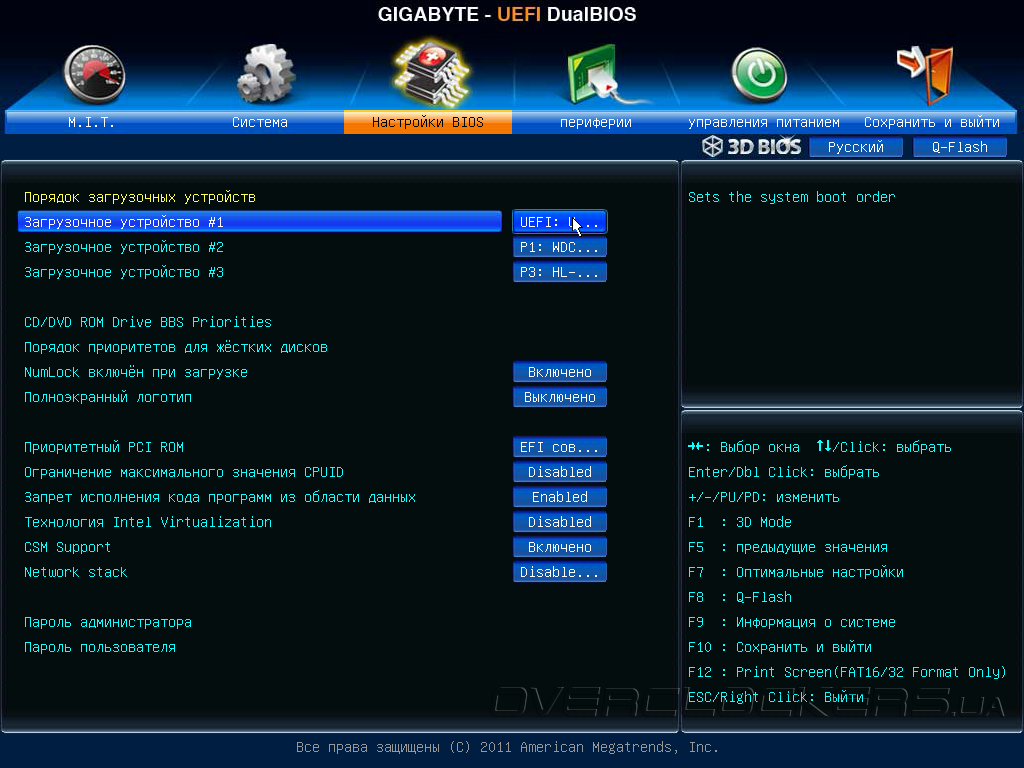Toggle CPUID limit Disabled value
1024x768 pixels.
(560, 472)
